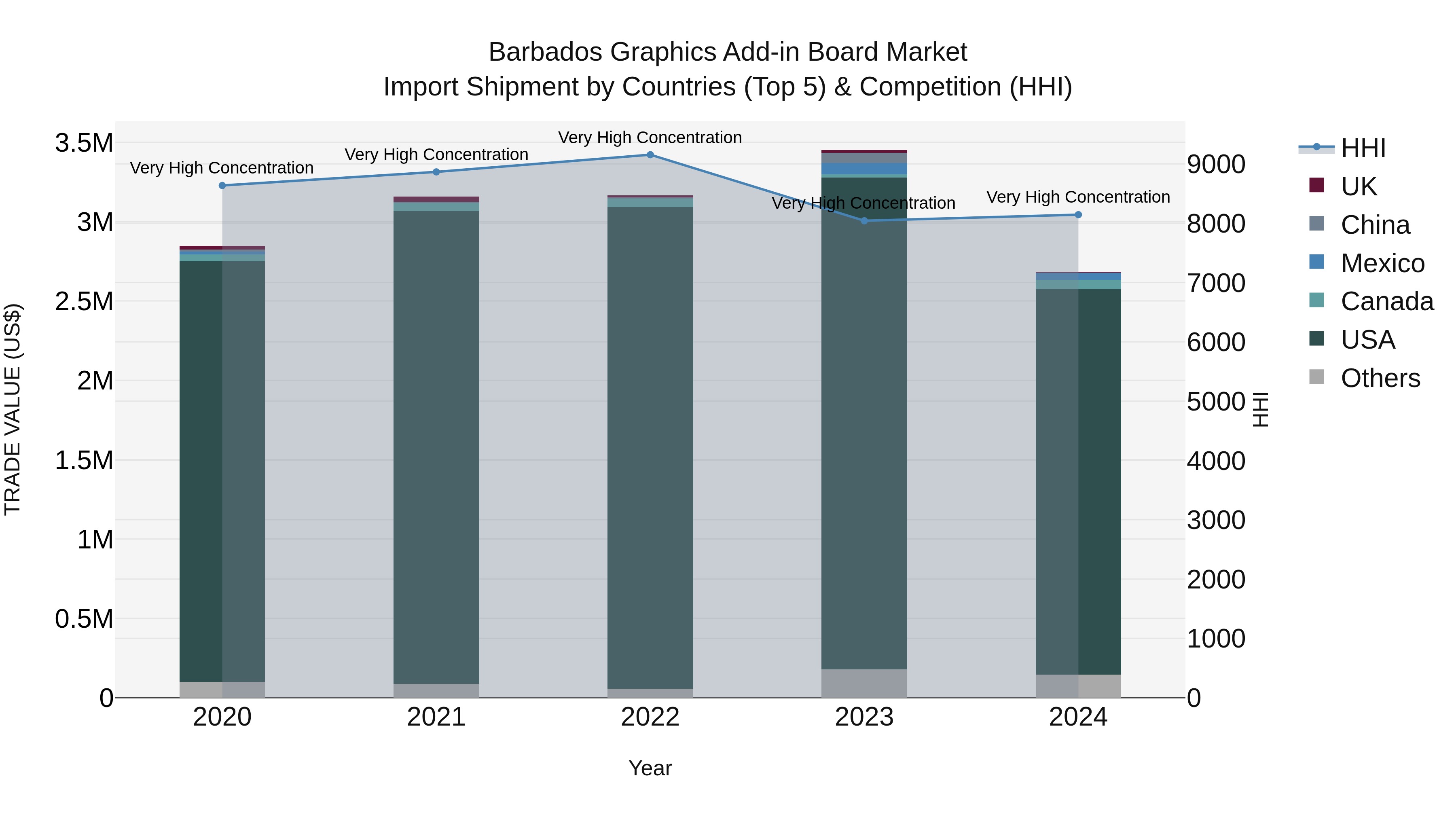Click the 2020 x-axis label
Viewport: 1456px width, 819px height.
click(222, 717)
